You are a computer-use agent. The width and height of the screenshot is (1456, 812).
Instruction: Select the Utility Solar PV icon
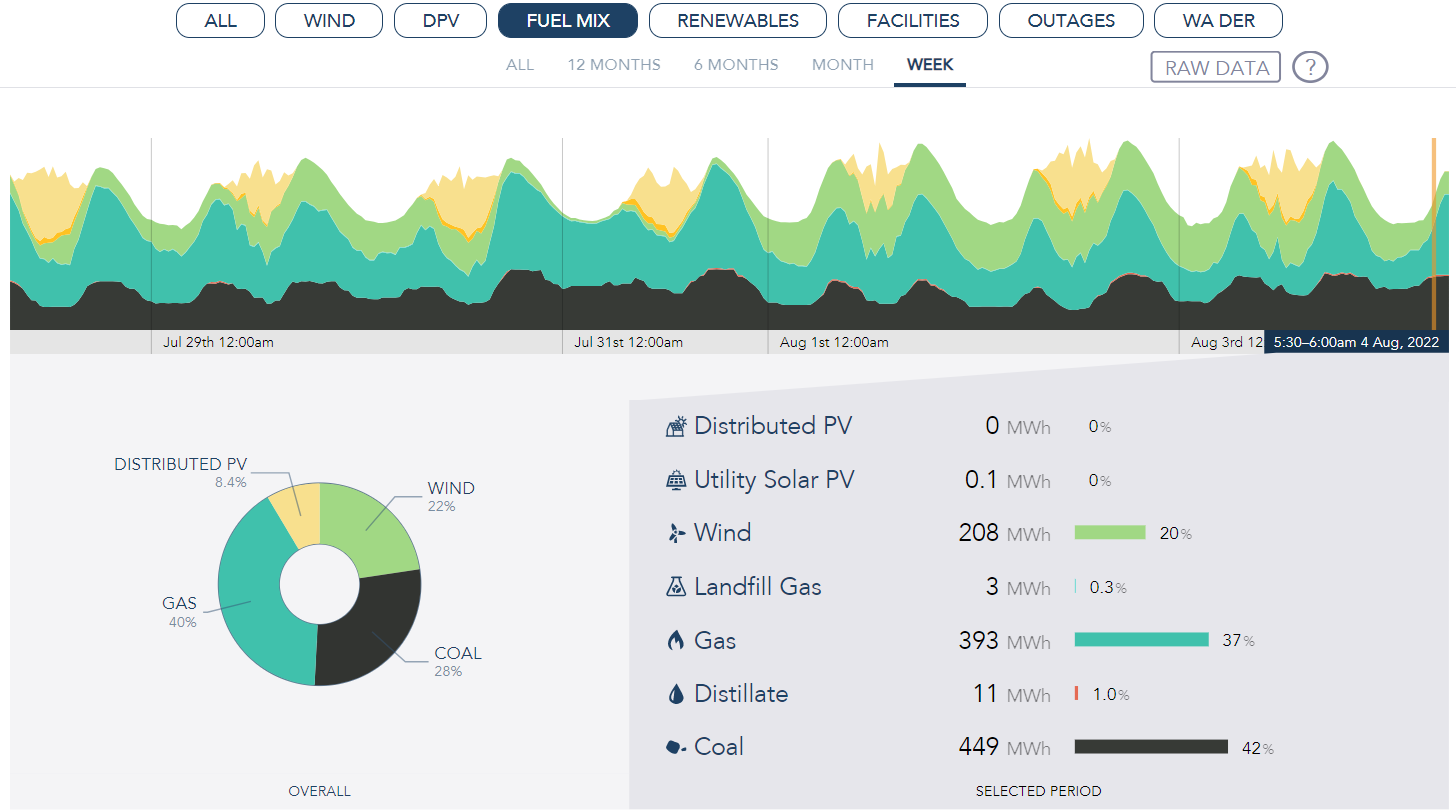[676, 479]
